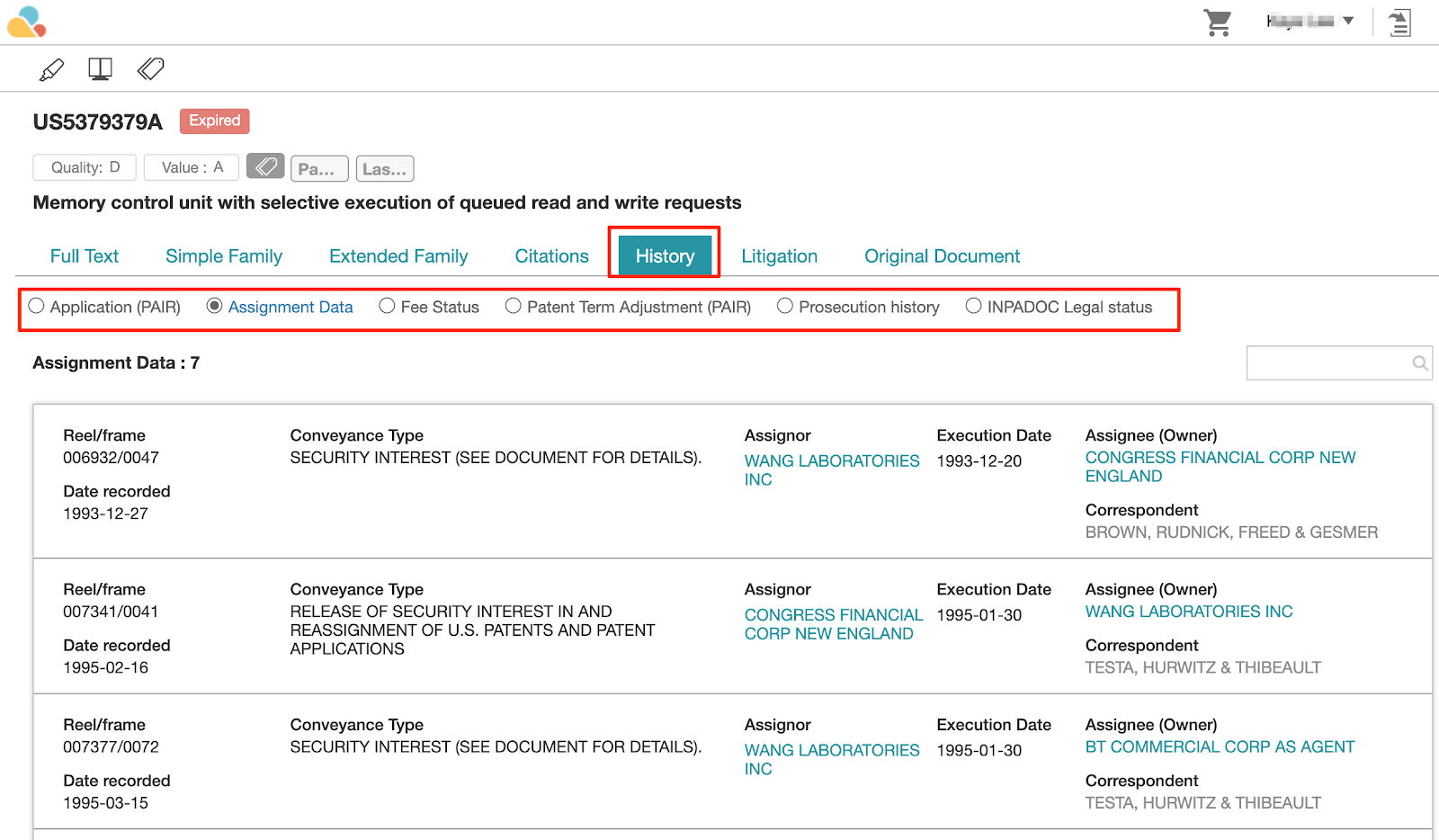Click the RELEASE OF SECURITY INTEREST conveyance text
This screenshot has width=1439, height=840.
coord(472,630)
